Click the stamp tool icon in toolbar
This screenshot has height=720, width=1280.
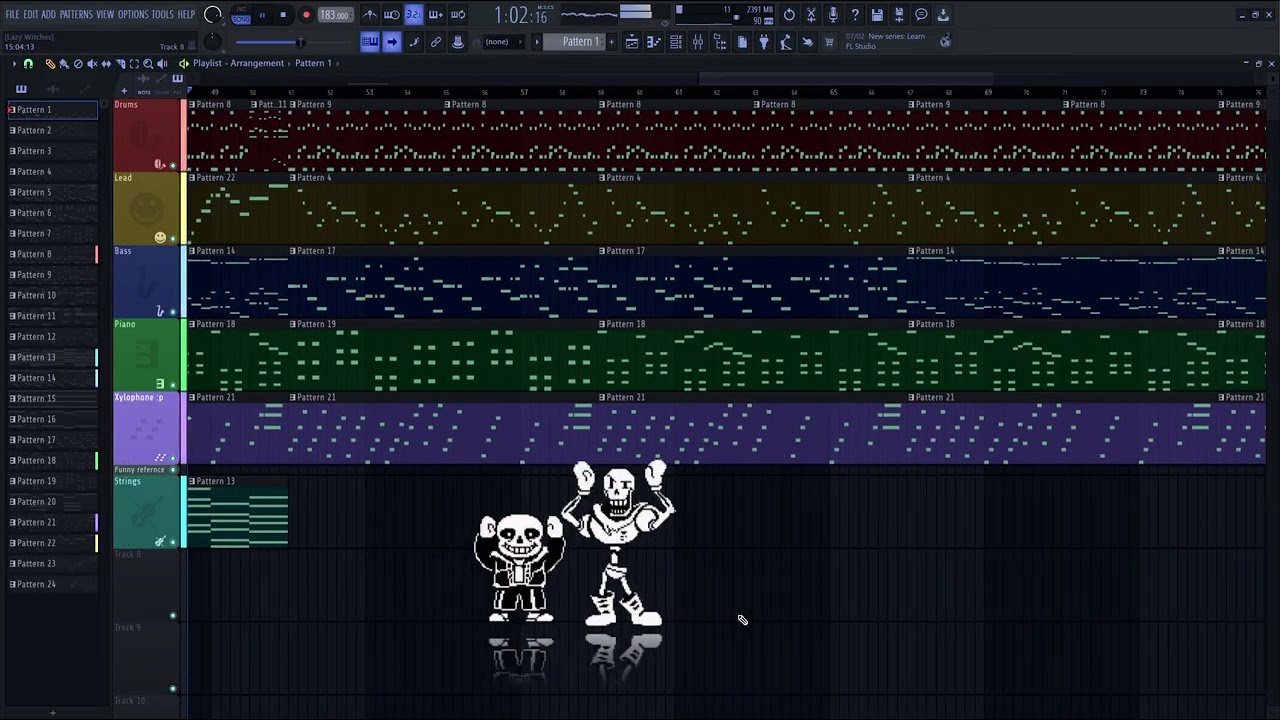(457, 42)
